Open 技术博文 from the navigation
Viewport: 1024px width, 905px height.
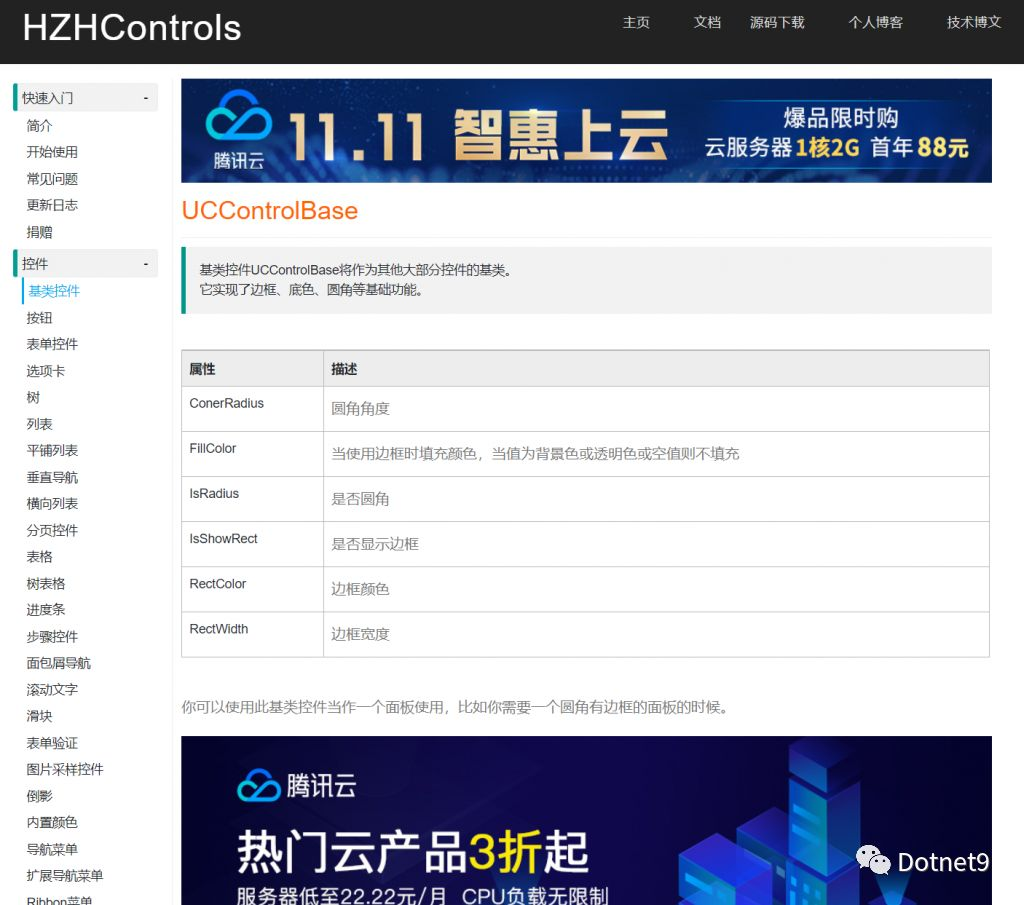(x=973, y=22)
